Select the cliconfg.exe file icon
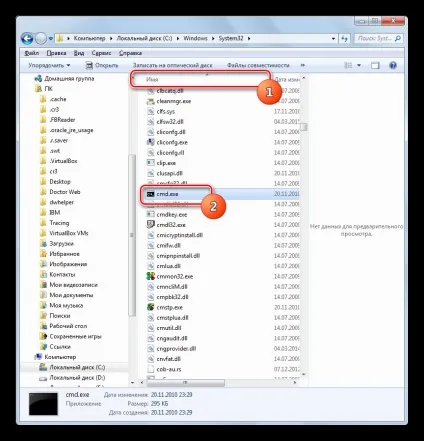This screenshot has width=424, height=441. (151, 142)
